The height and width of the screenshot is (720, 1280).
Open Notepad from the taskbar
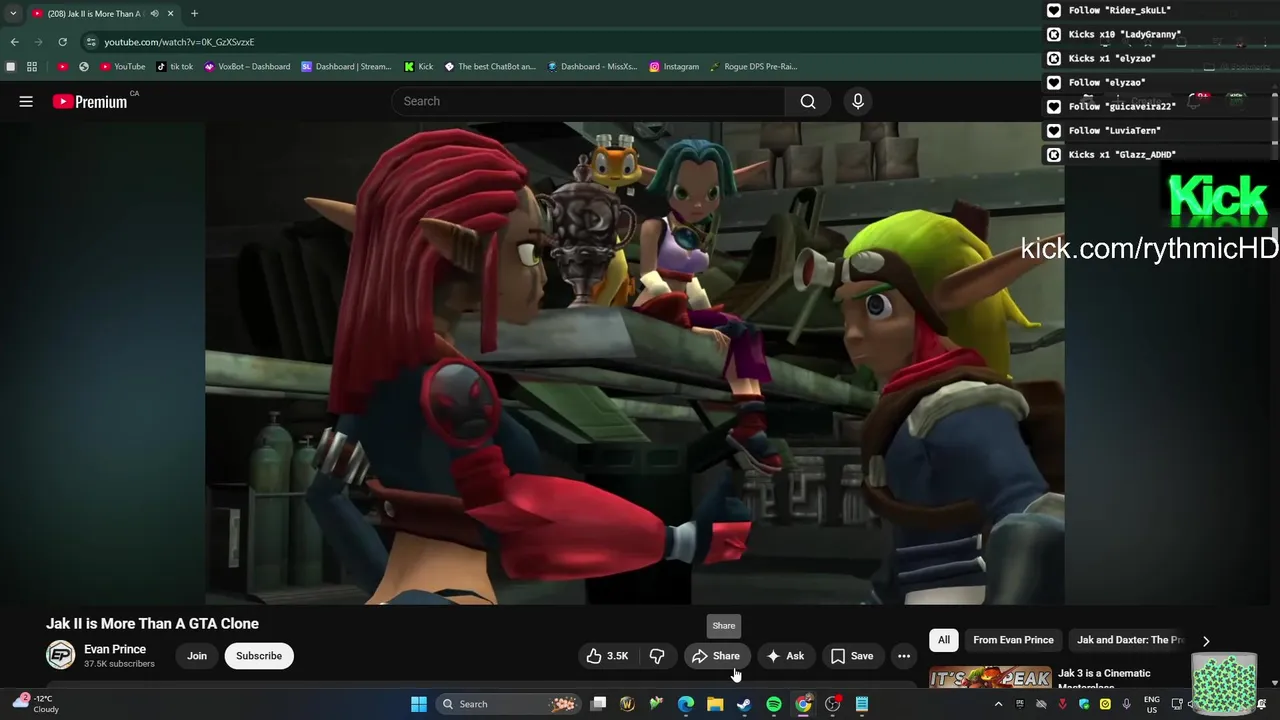[862, 704]
